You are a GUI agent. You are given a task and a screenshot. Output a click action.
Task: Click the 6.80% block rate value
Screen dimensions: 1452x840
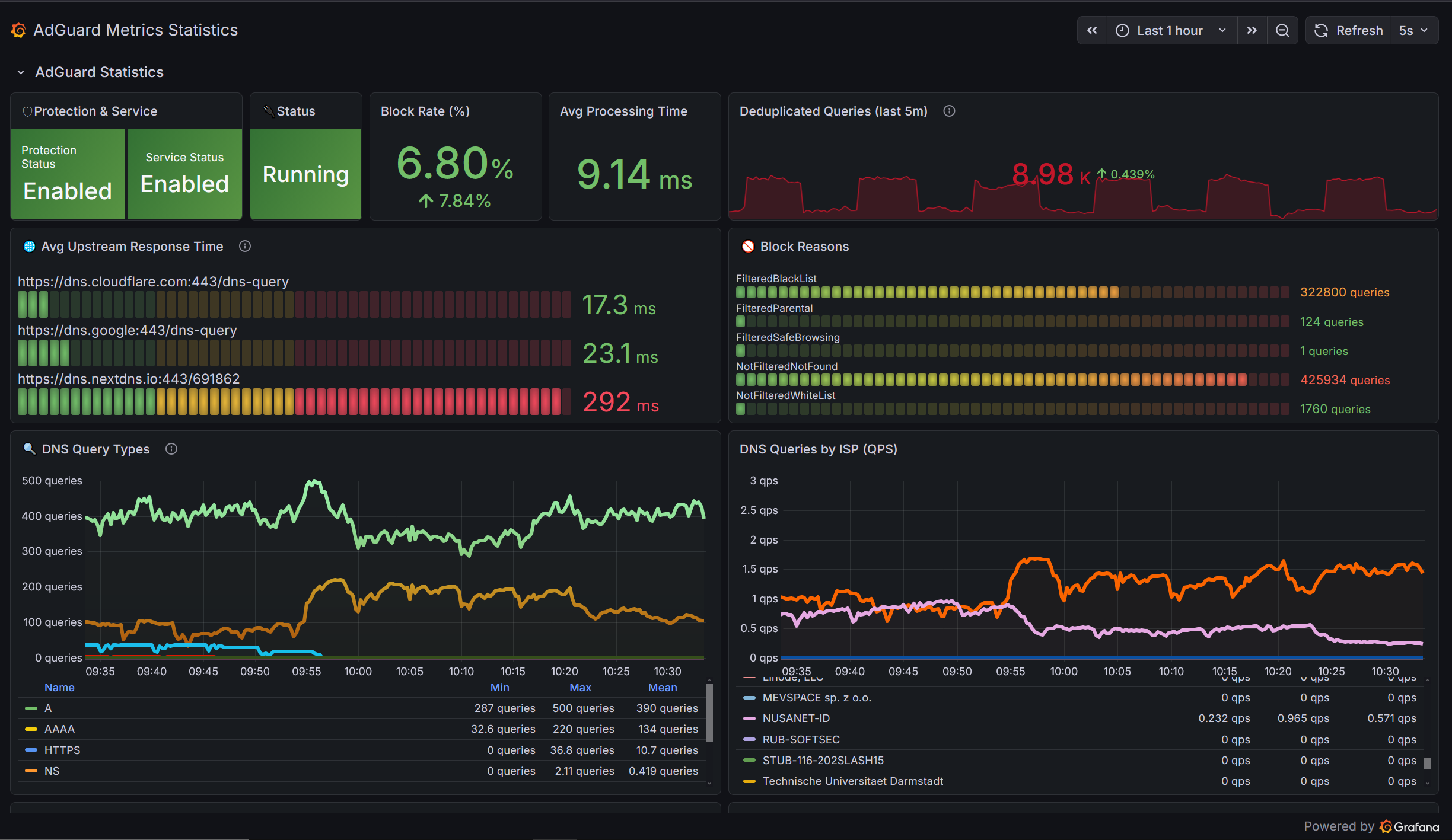tap(455, 164)
